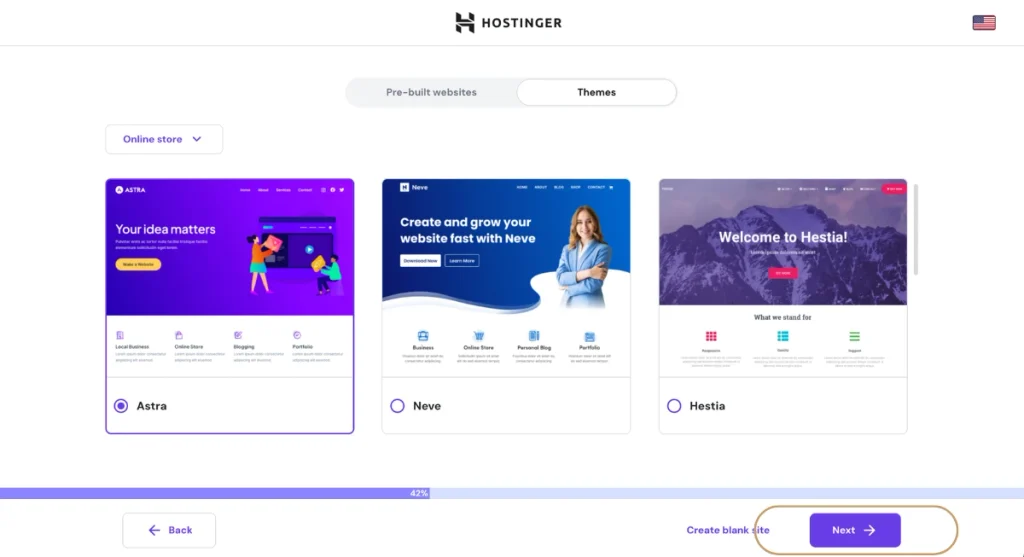
Task: Click Download Now in Neve preview
Action: (x=420, y=261)
